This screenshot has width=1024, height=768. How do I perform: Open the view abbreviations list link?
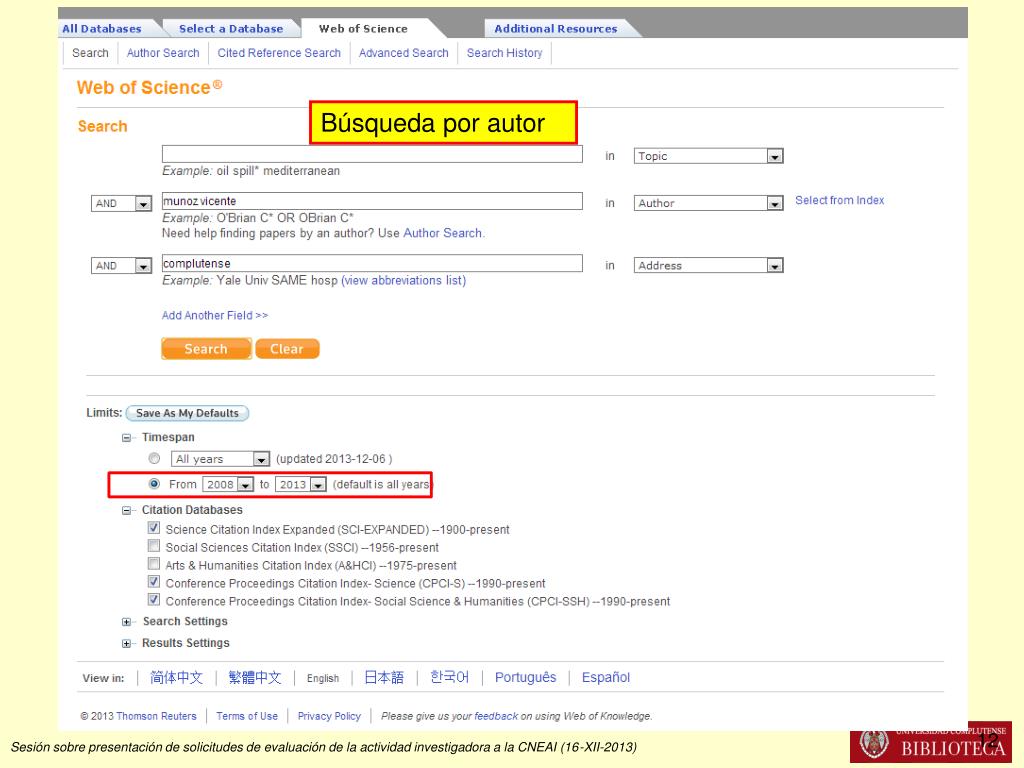point(404,280)
